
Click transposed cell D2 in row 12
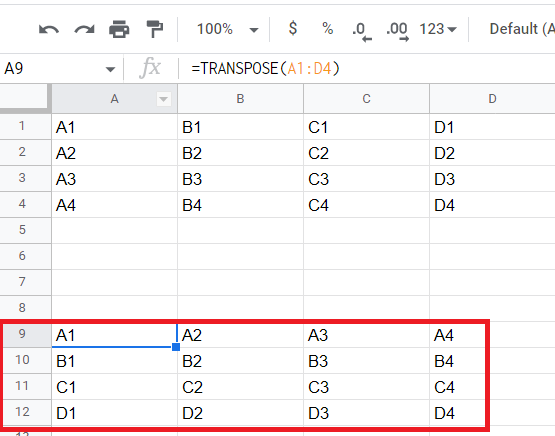(x=240, y=413)
